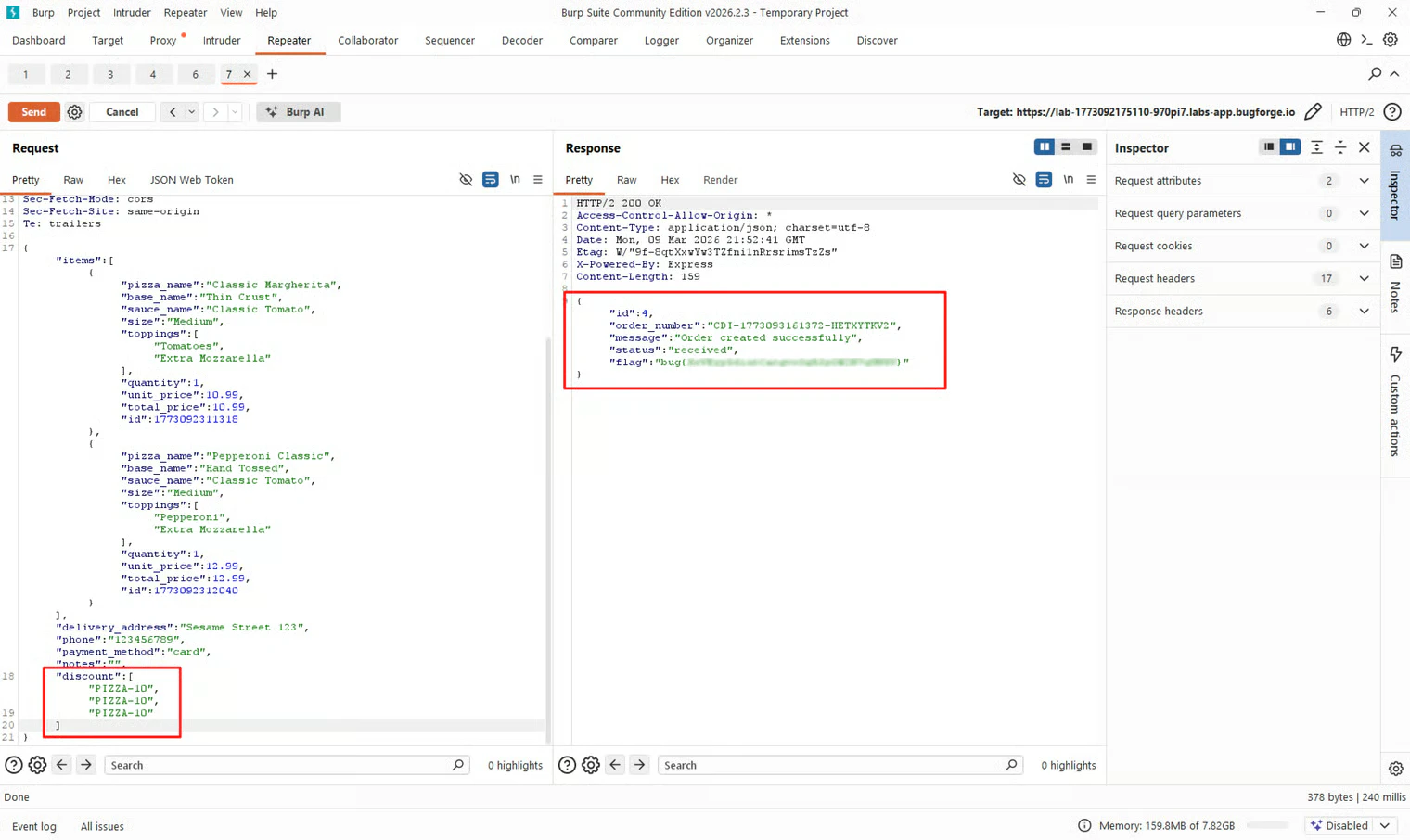Open the history forward dropdown arrow
Viewport: 1410px width, 840px height.
click(x=235, y=112)
